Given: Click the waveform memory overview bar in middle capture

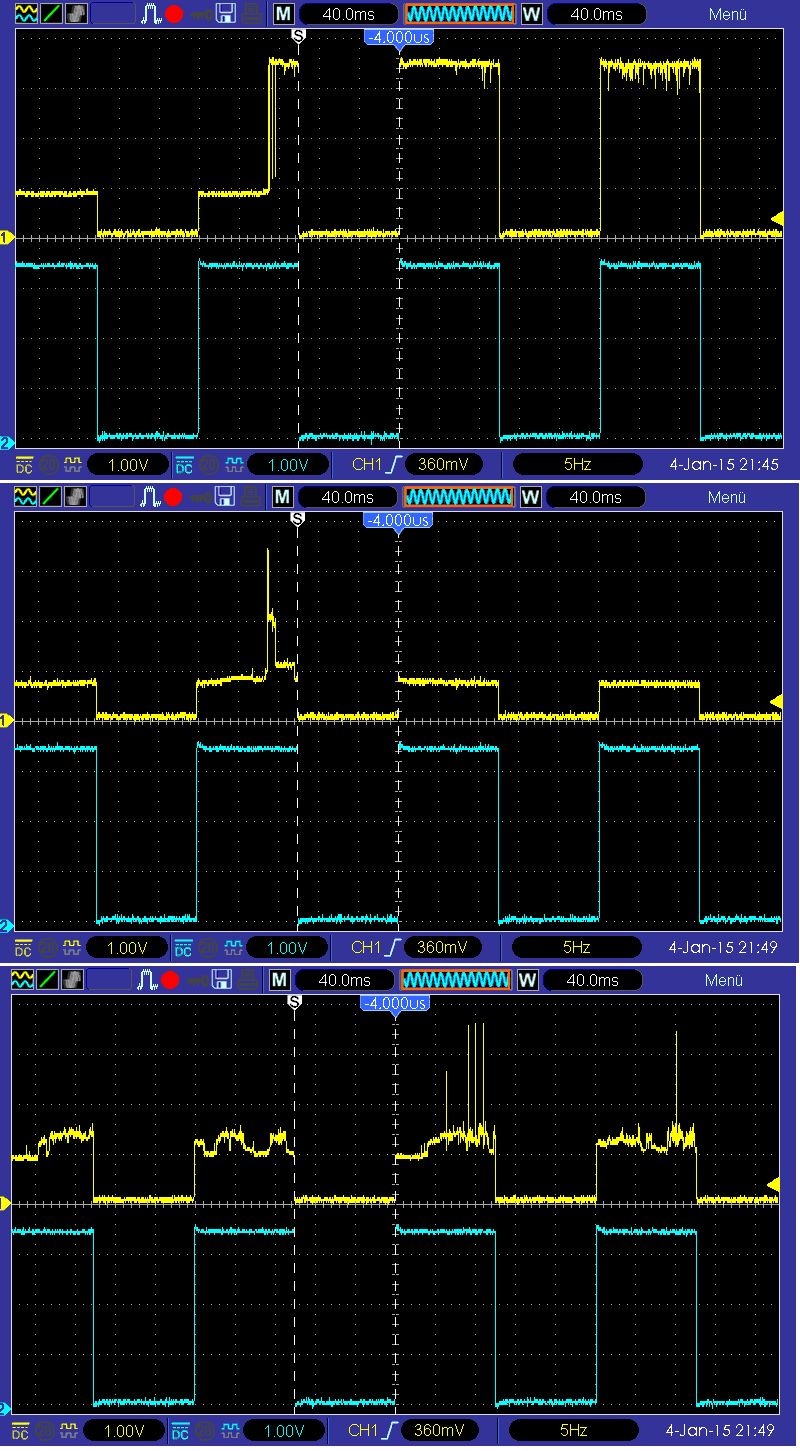Looking at the screenshot, I should pyautogui.click(x=459, y=497).
